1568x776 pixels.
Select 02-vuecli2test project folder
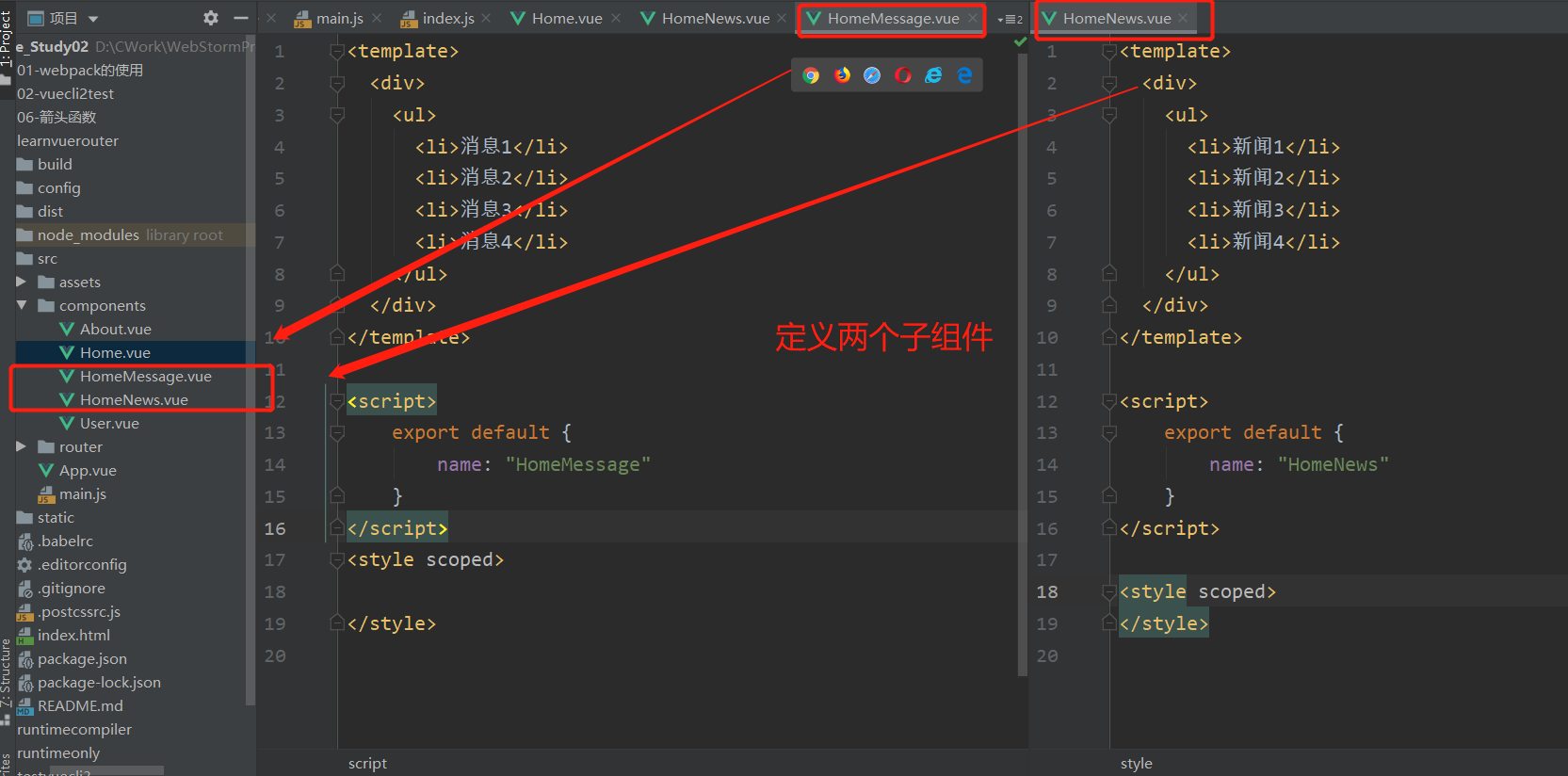click(65, 93)
